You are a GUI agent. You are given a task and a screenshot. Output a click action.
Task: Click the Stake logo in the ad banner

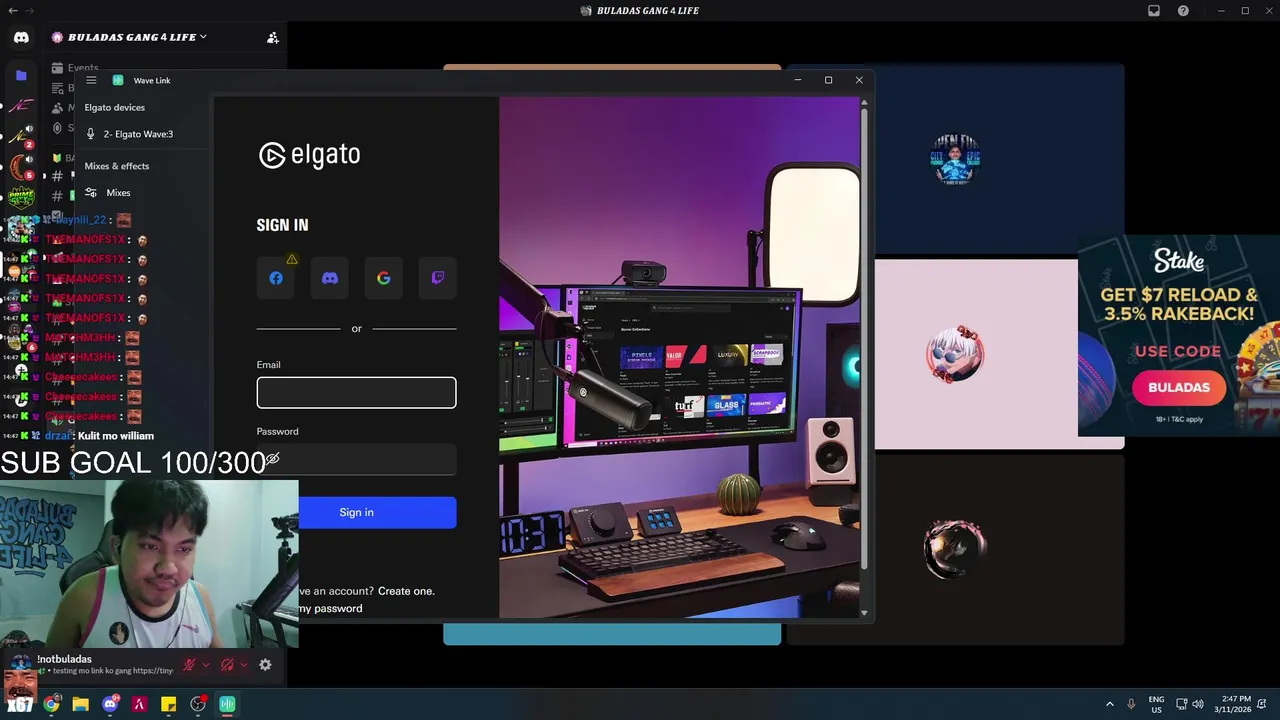1179,261
